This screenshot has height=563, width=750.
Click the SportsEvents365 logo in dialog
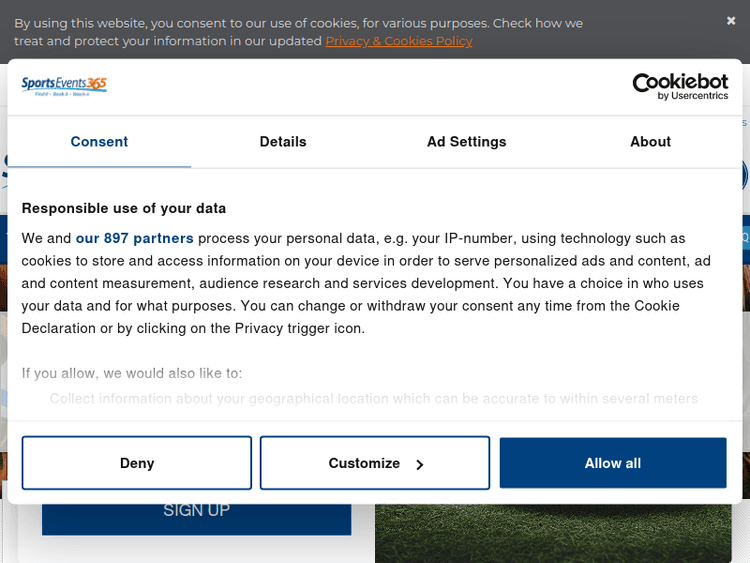64,87
